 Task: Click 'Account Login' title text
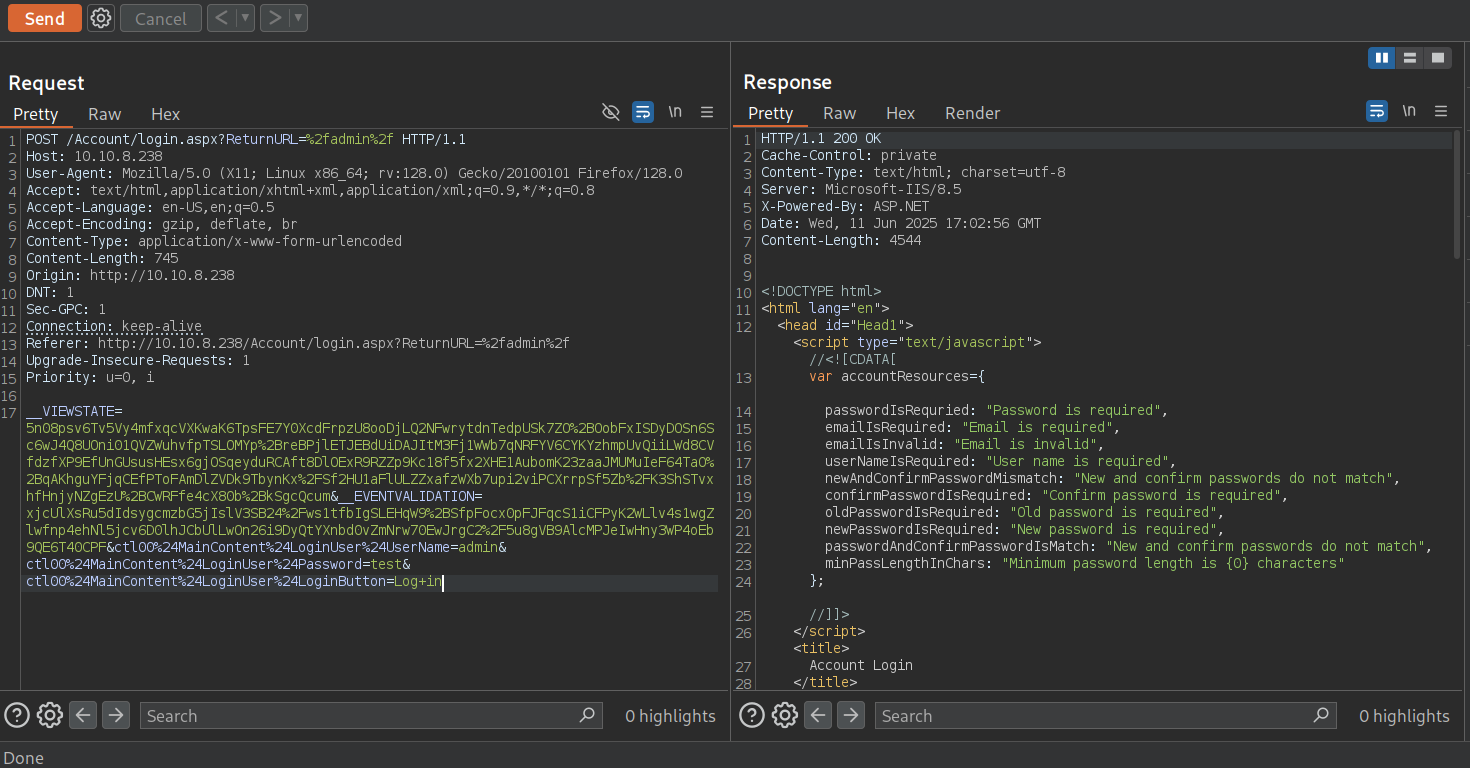coord(861,665)
